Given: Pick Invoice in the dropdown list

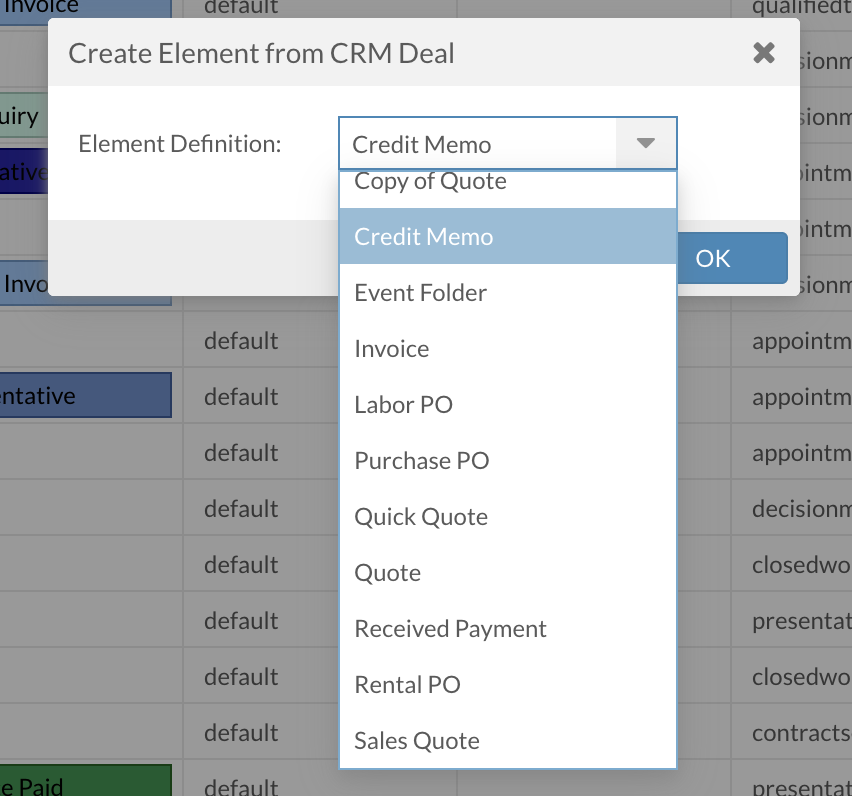Looking at the screenshot, I should pyautogui.click(x=392, y=349).
